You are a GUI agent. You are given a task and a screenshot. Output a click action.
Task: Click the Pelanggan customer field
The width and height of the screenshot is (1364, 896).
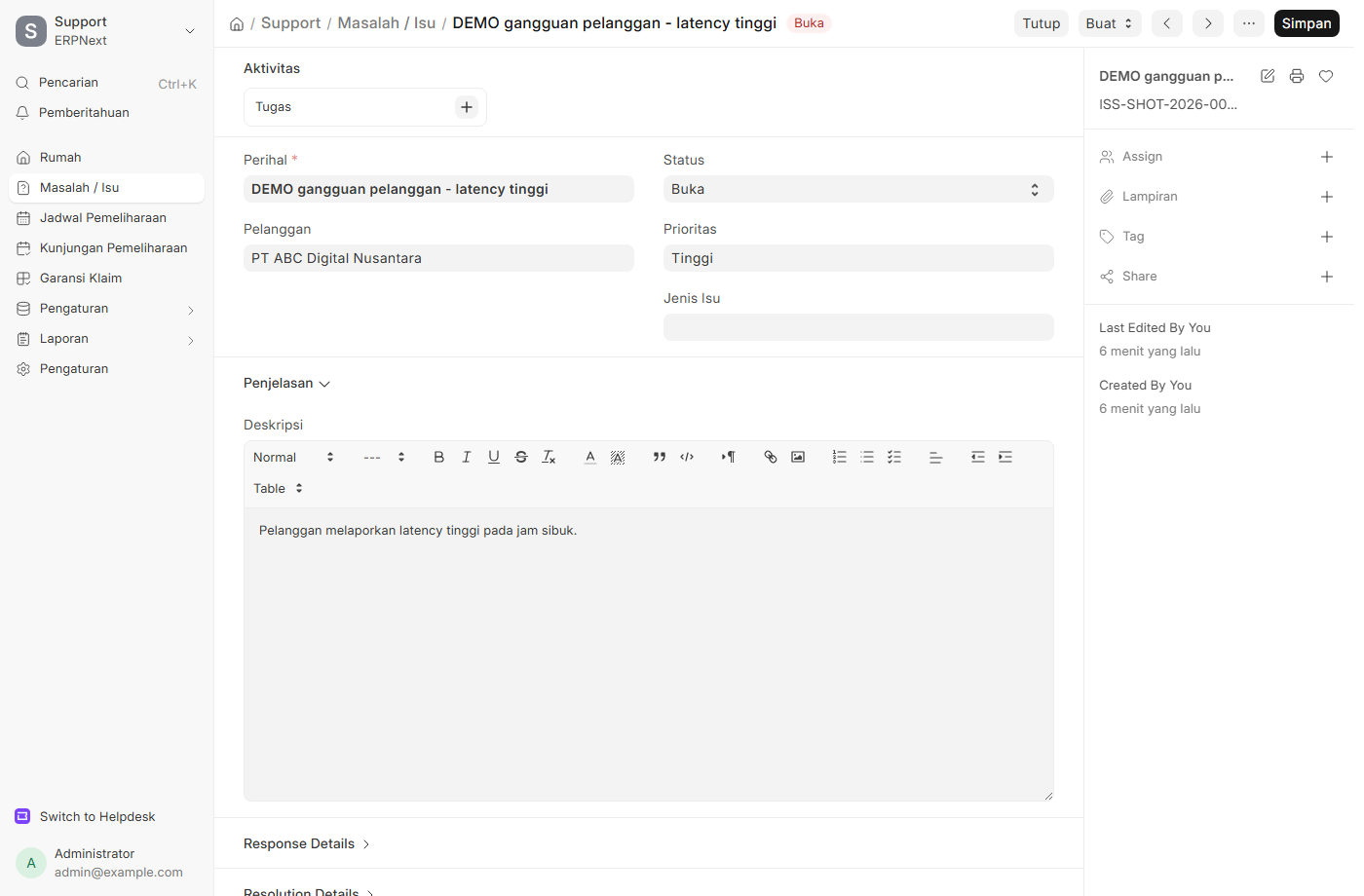coord(438,258)
